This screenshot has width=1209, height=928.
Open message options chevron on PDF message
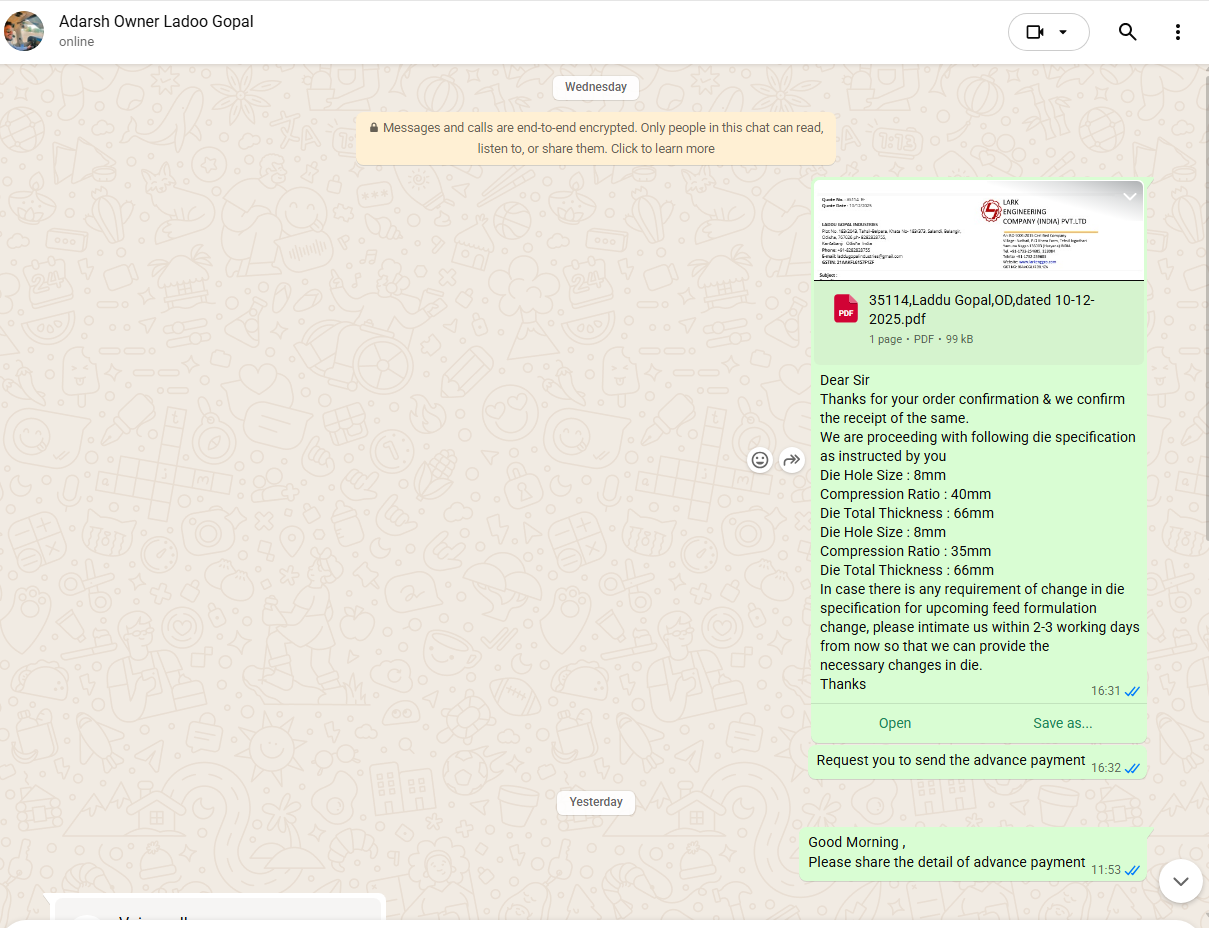[x=1129, y=196]
